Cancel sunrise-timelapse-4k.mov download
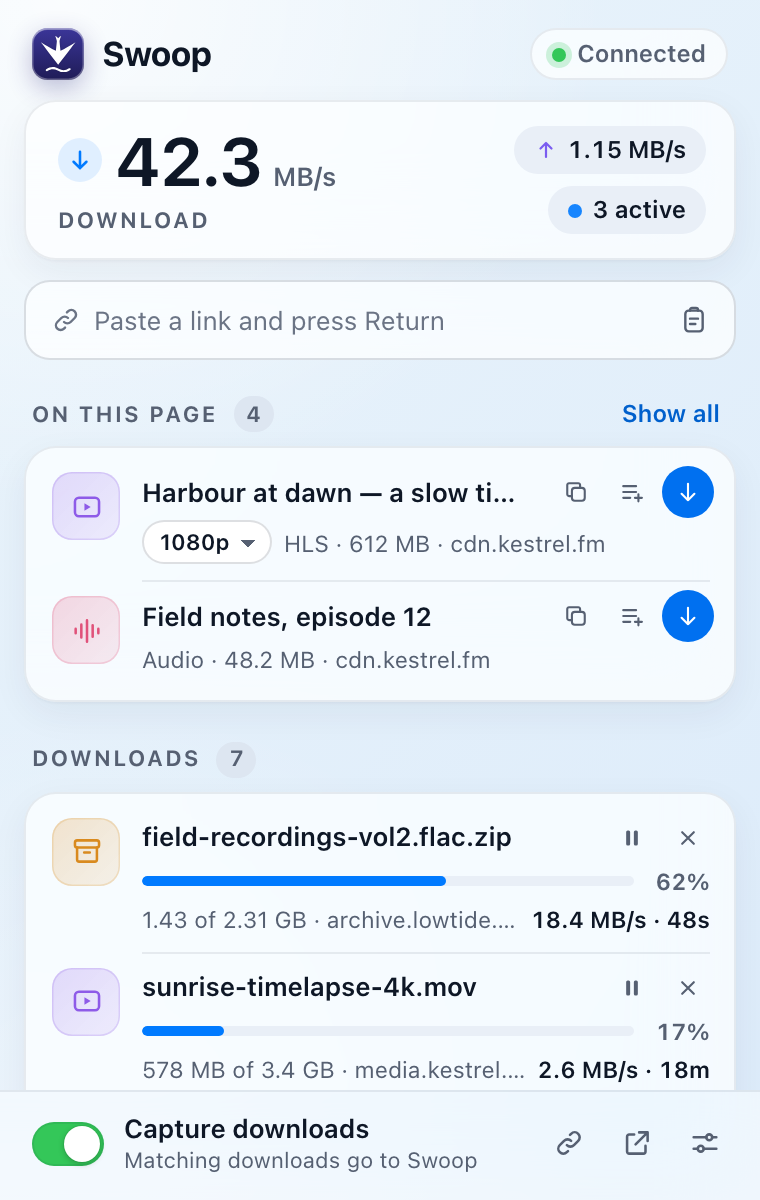The image size is (760, 1200). (688, 988)
